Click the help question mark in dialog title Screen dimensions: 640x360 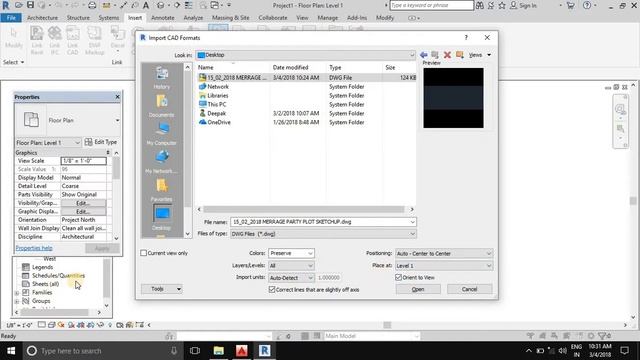pos(466,38)
